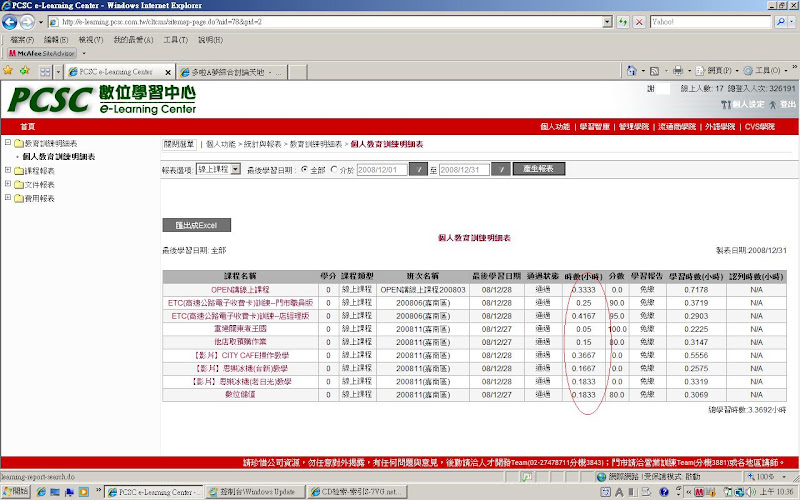Image resolution: width=800 pixels, height=500 pixels.
Task: Click the calendar picker after 2008/12/01 field
Action: [418, 169]
